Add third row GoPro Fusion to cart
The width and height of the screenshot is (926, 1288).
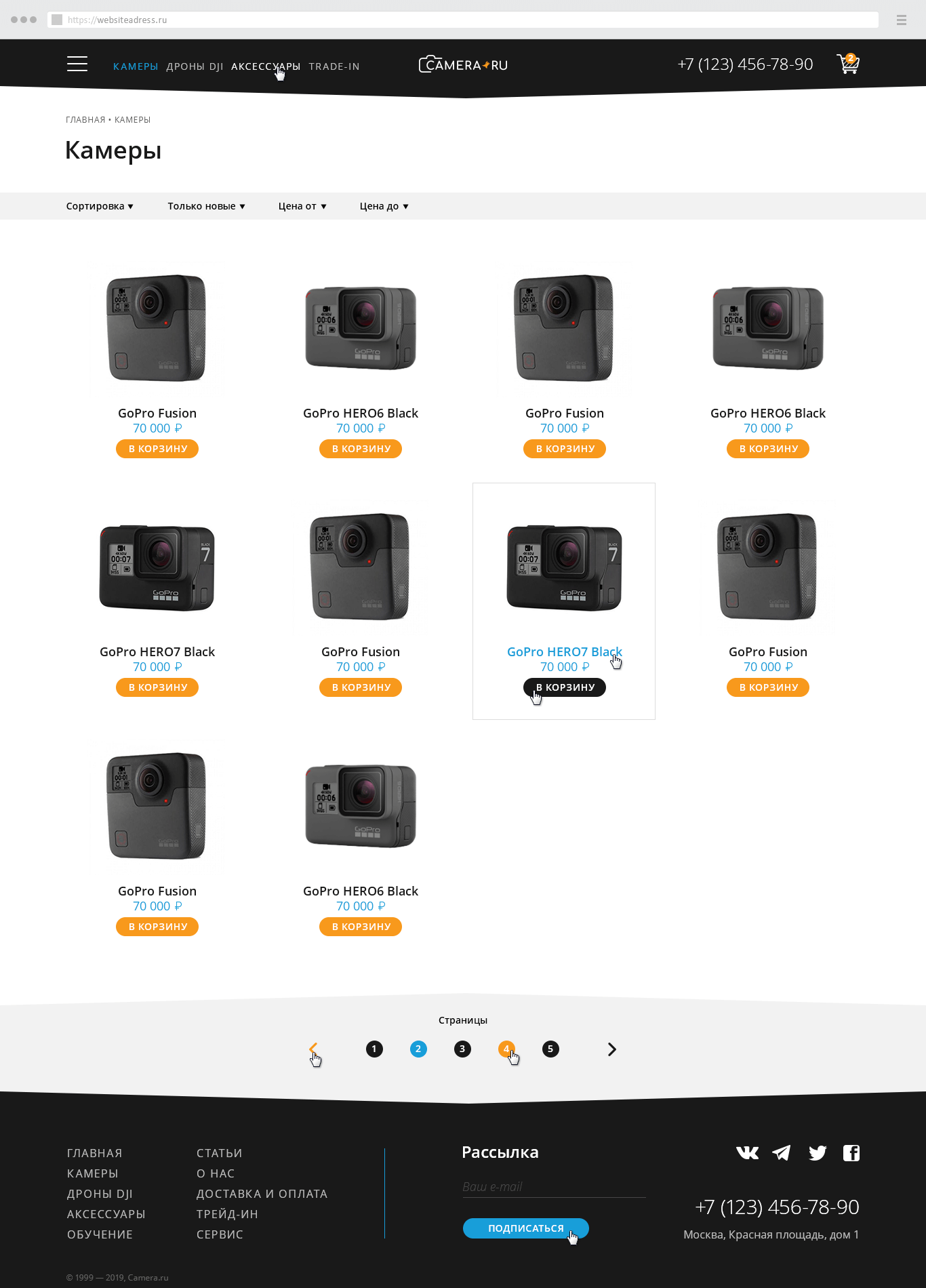pyautogui.click(x=157, y=927)
